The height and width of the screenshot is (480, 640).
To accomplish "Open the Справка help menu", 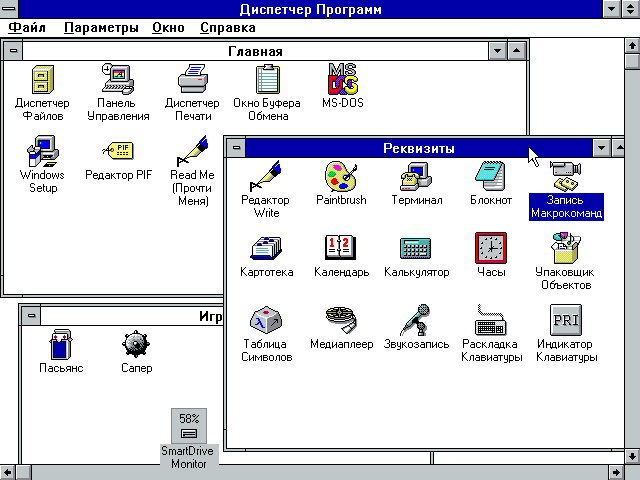I will [x=228, y=27].
